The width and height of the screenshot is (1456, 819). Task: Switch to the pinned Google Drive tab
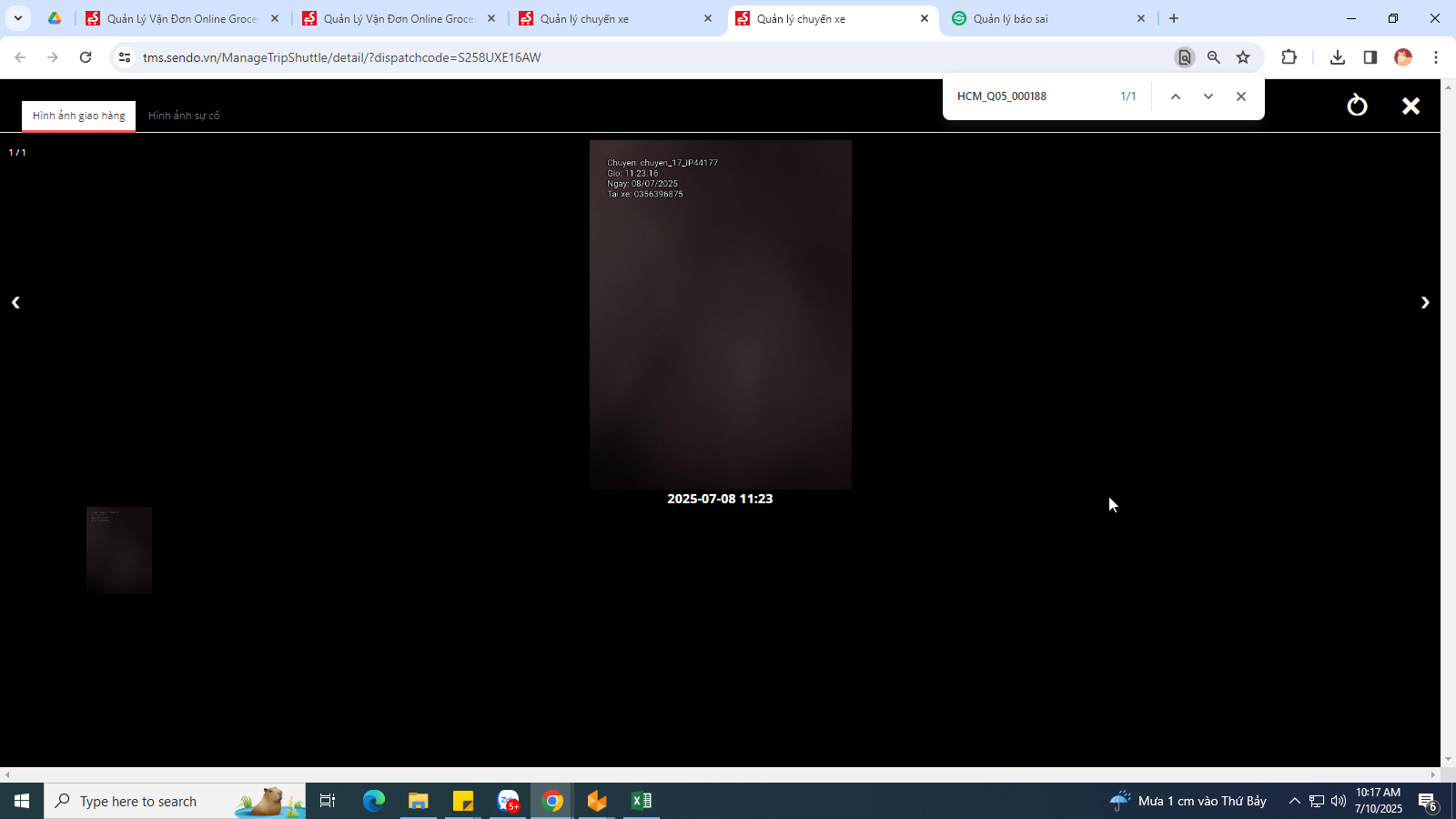pos(55,18)
